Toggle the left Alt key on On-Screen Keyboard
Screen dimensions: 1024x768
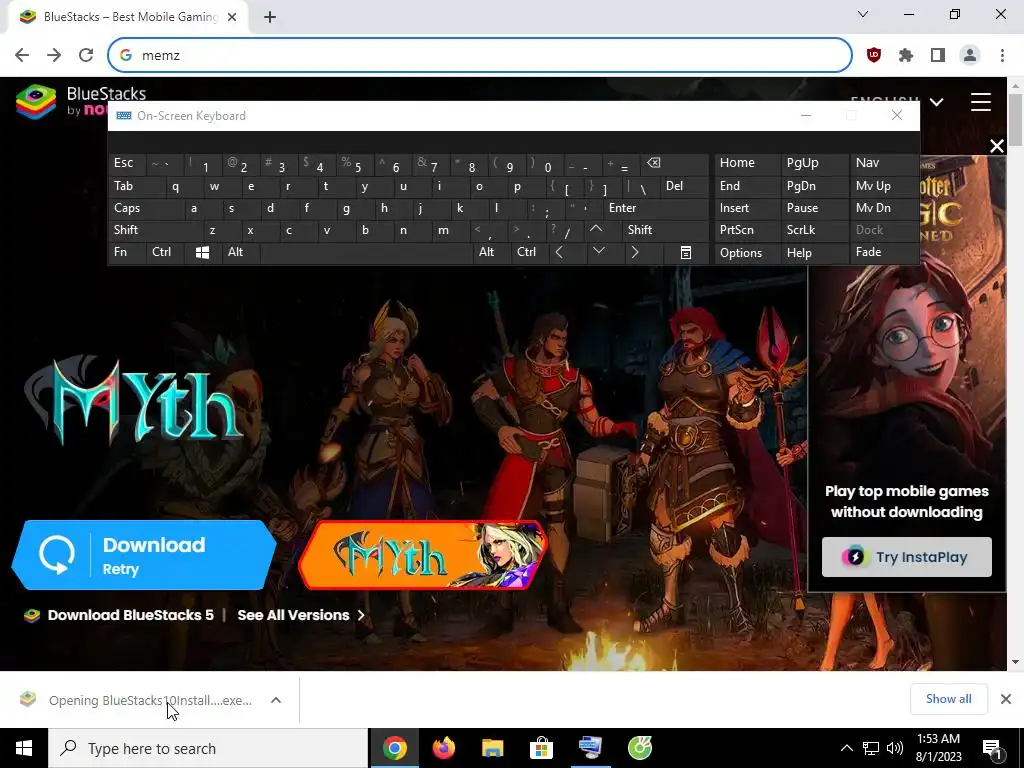240,252
